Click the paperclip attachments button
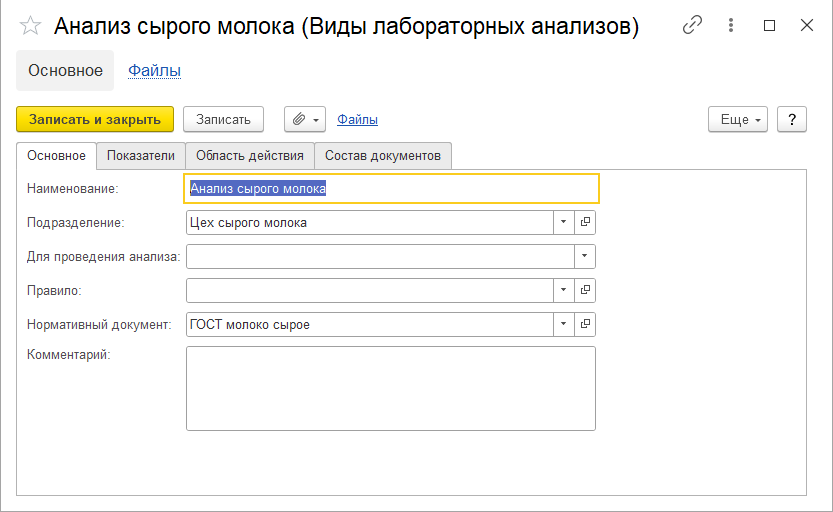 (x=305, y=119)
